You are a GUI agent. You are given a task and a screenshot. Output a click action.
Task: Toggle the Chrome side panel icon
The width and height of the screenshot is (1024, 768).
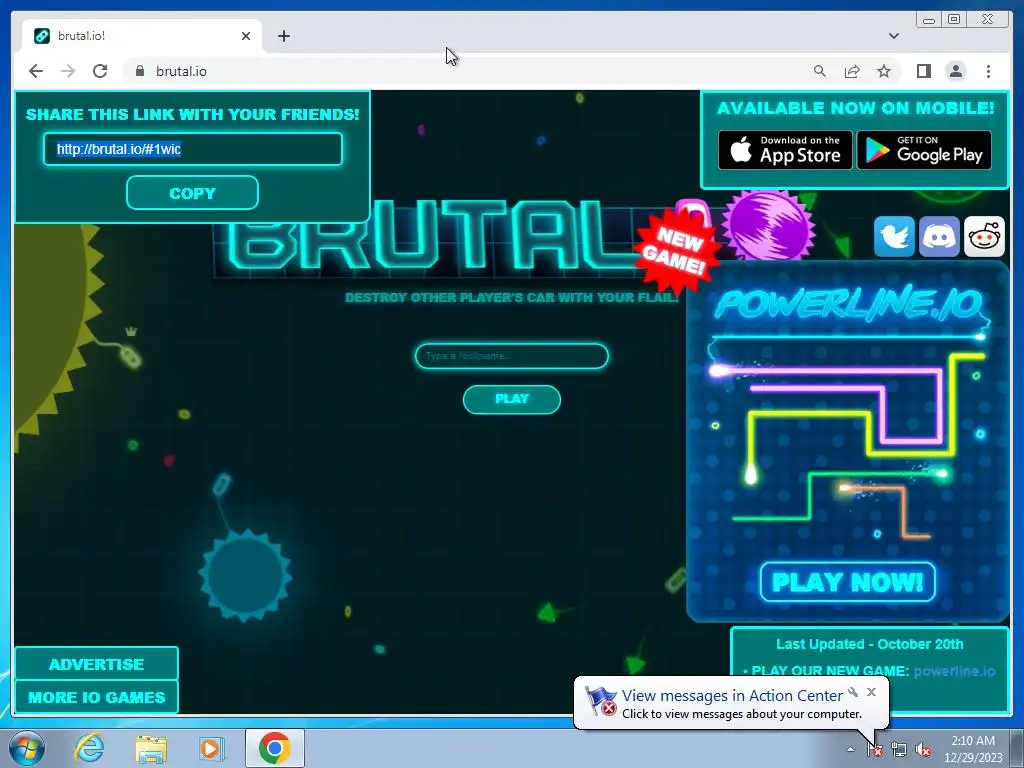pos(923,71)
